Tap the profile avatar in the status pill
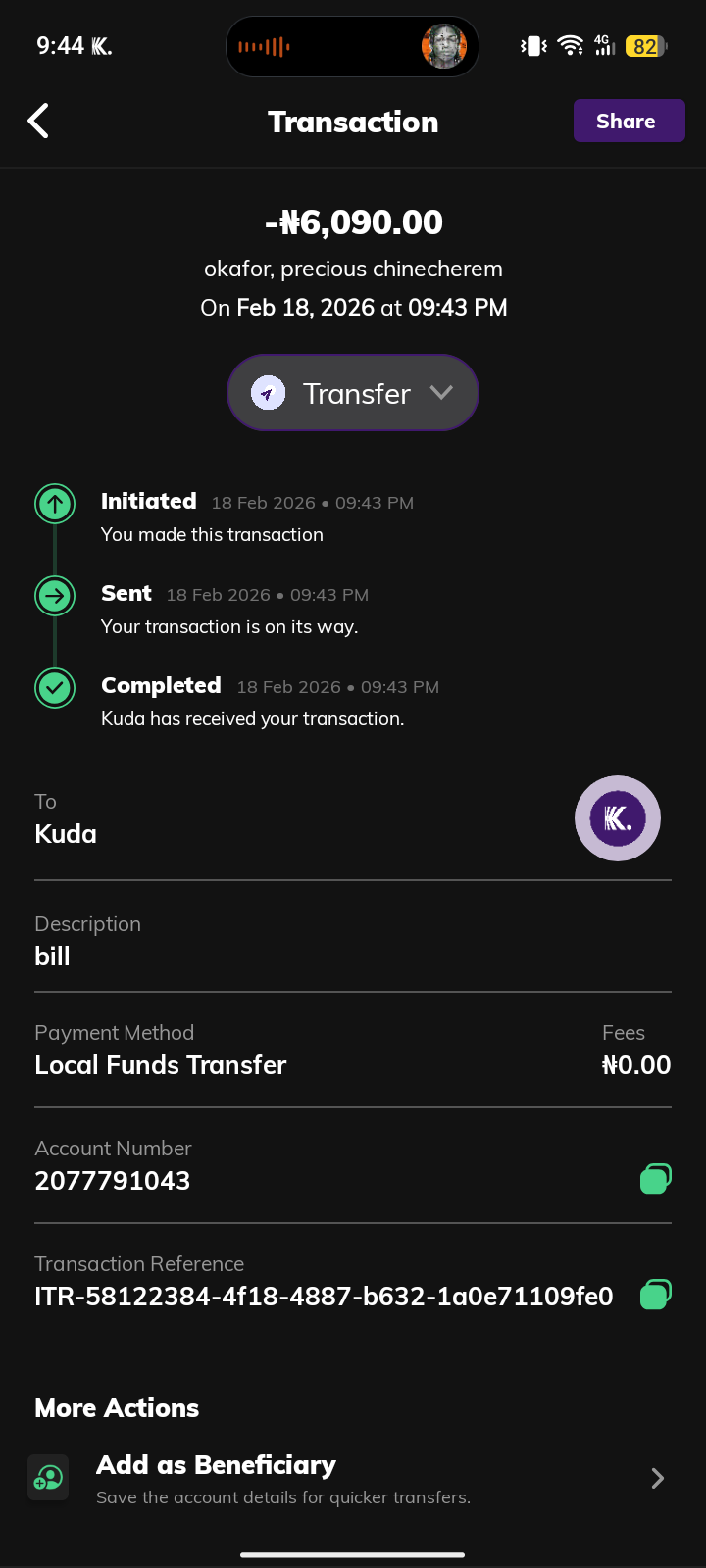706x1568 pixels. pos(443,46)
